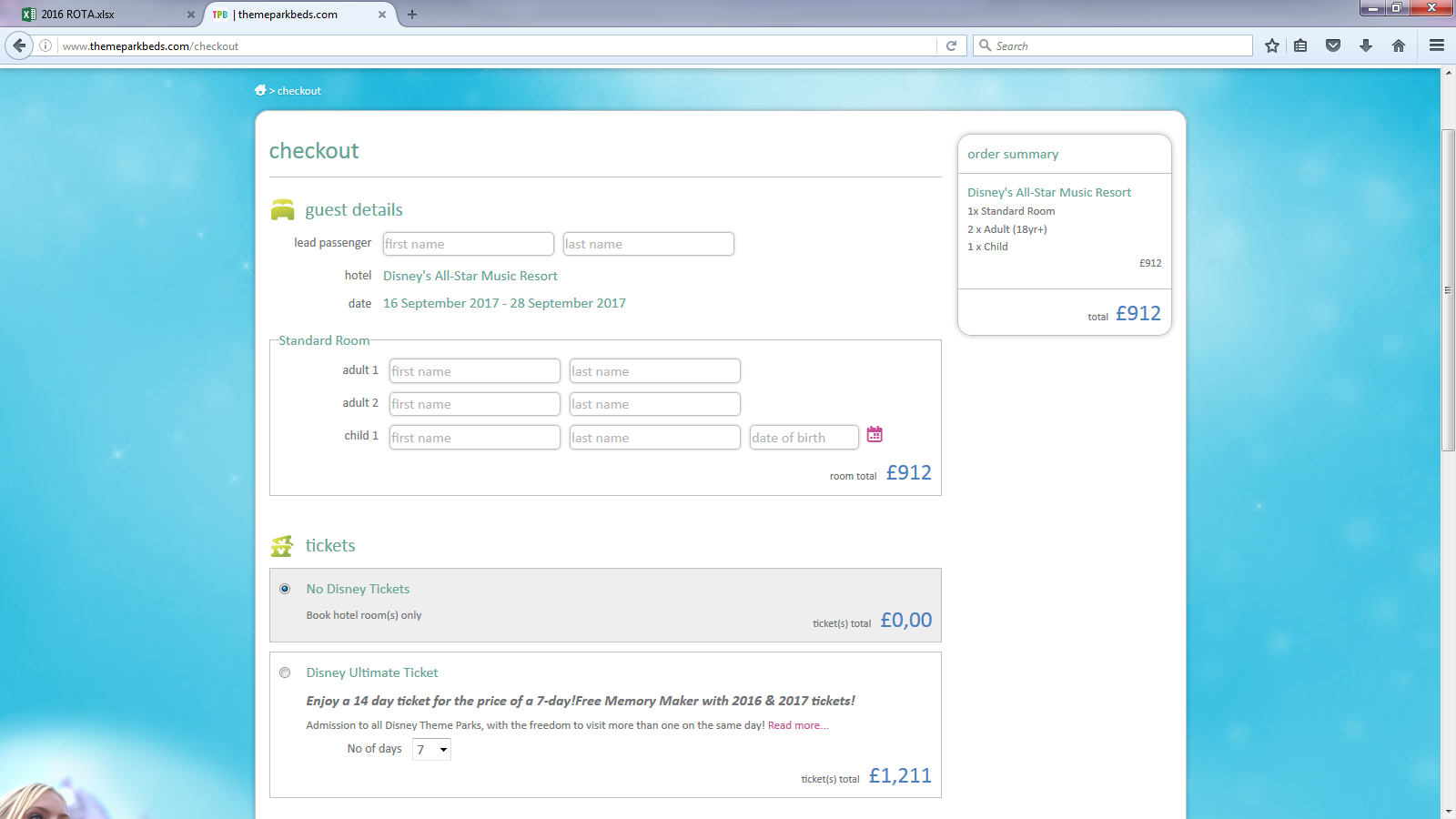This screenshot has height=819, width=1456.
Task: Click the £1,211 ticket total
Action: [900, 775]
